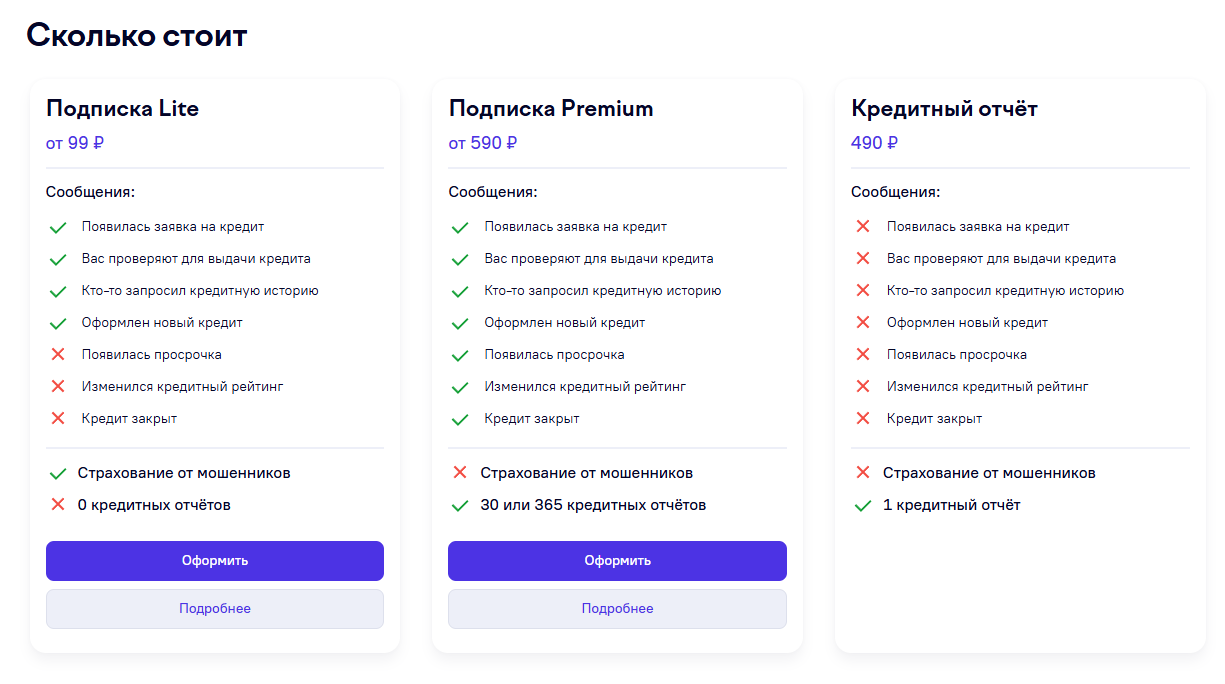
Task: Click green check beside Lite 'Появилась заявка на кредит'
Action: click(x=58, y=227)
